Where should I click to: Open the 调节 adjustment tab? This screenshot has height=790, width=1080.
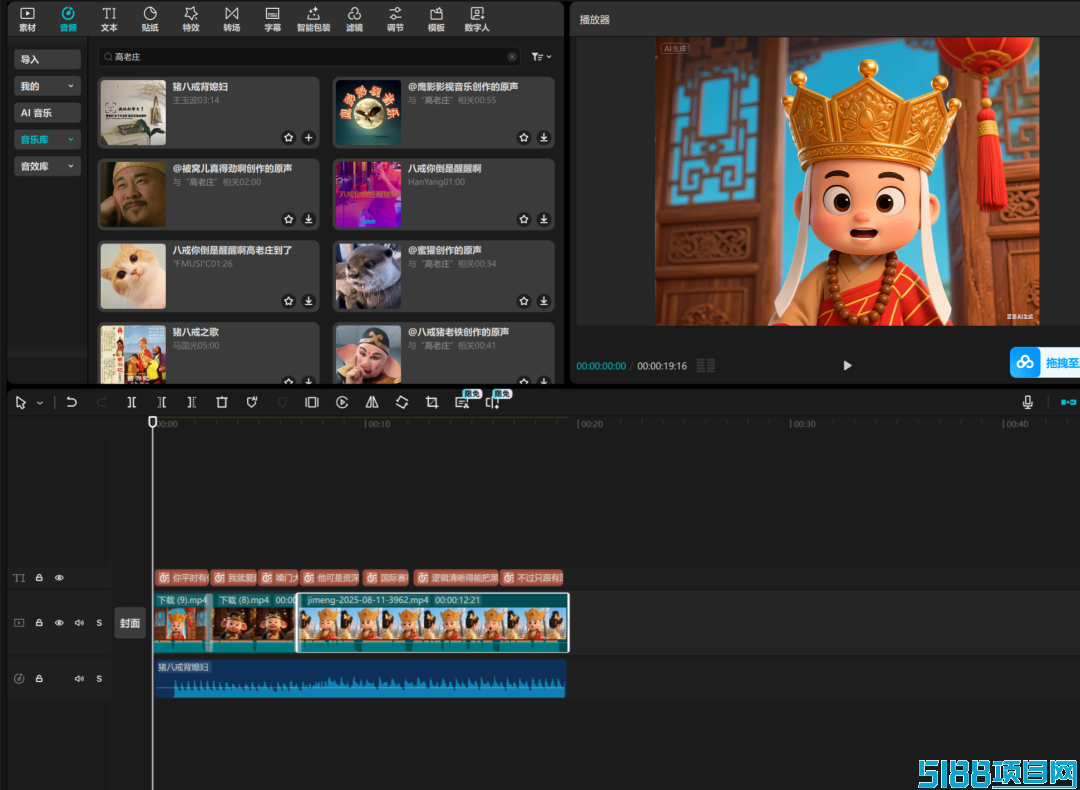click(x=395, y=19)
